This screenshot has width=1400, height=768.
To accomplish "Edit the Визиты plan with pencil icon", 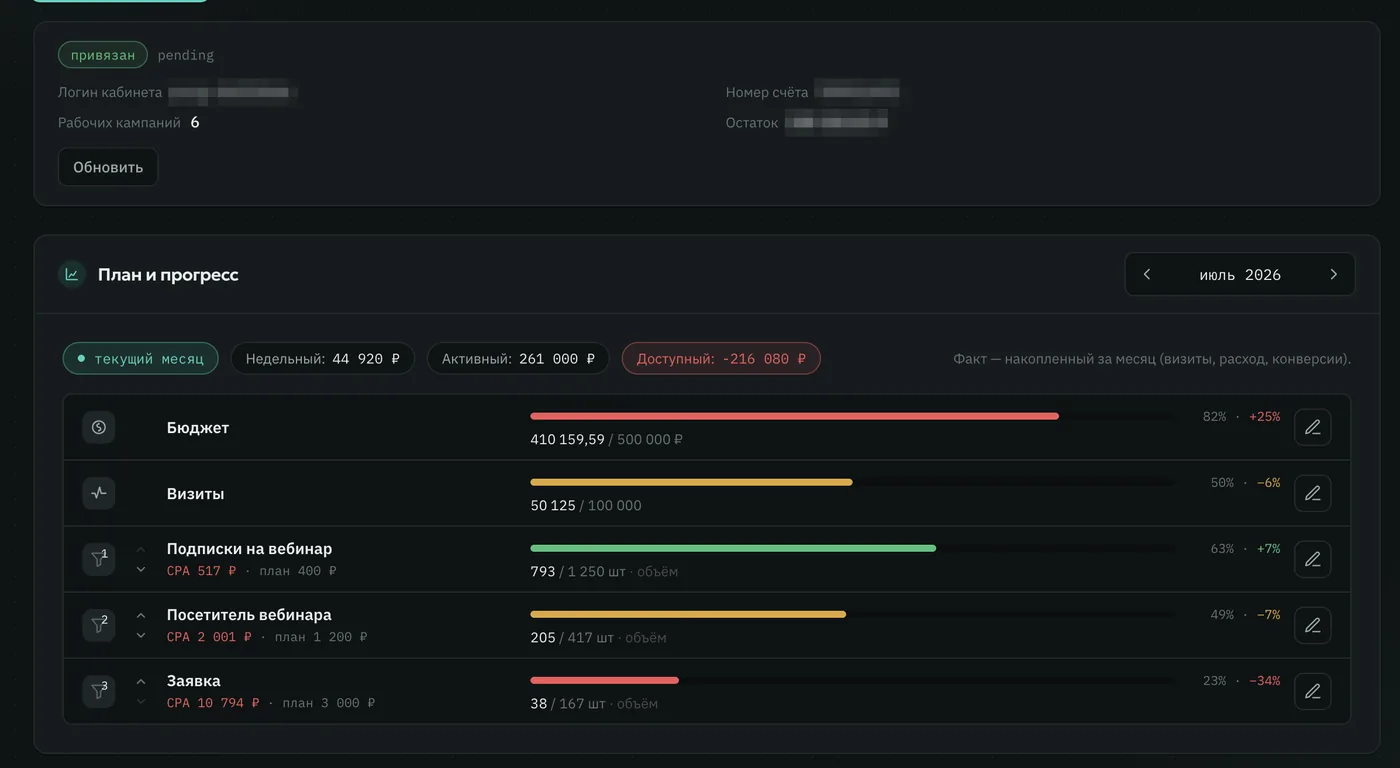I will tap(1312, 493).
